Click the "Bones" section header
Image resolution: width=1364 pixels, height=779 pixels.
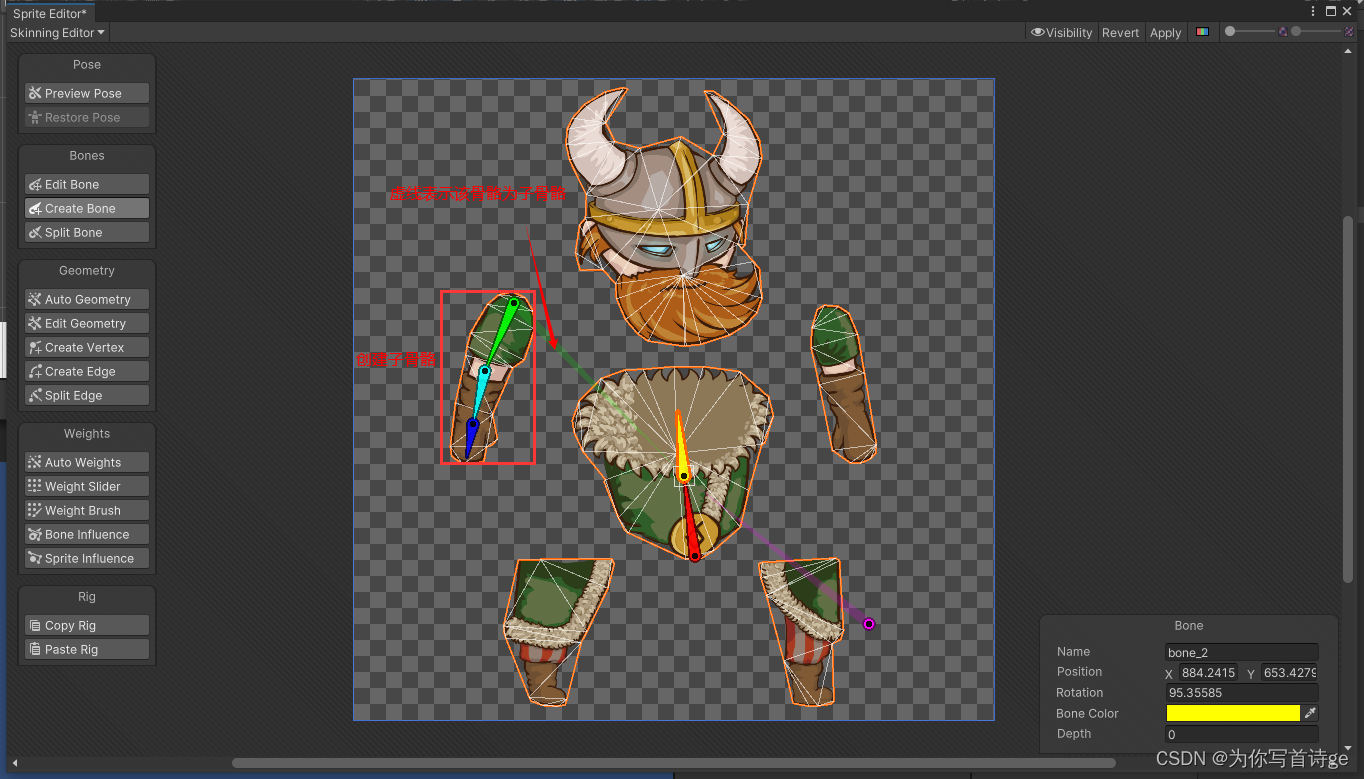[87, 155]
